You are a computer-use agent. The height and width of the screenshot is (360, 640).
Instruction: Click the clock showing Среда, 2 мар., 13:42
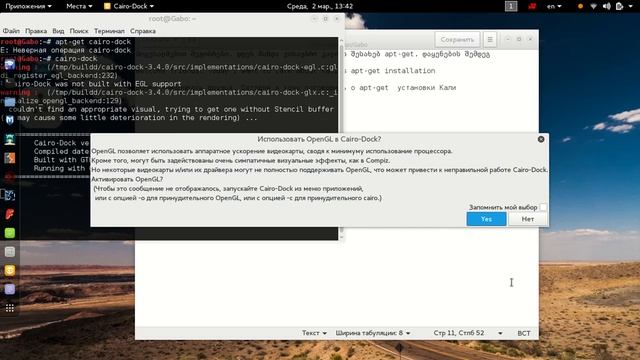(x=320, y=6)
